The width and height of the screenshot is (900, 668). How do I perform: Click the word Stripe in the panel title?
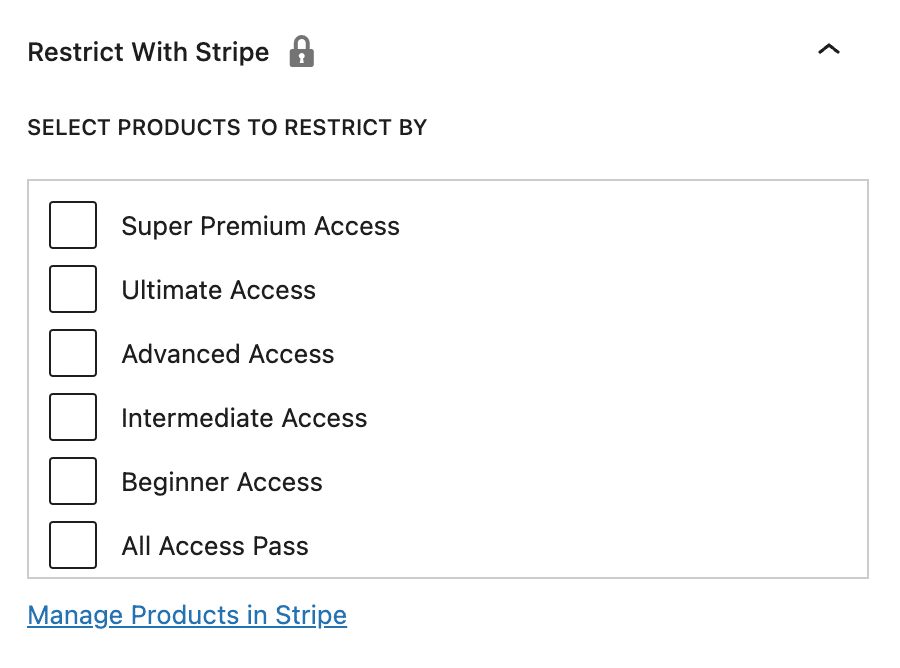coord(232,52)
